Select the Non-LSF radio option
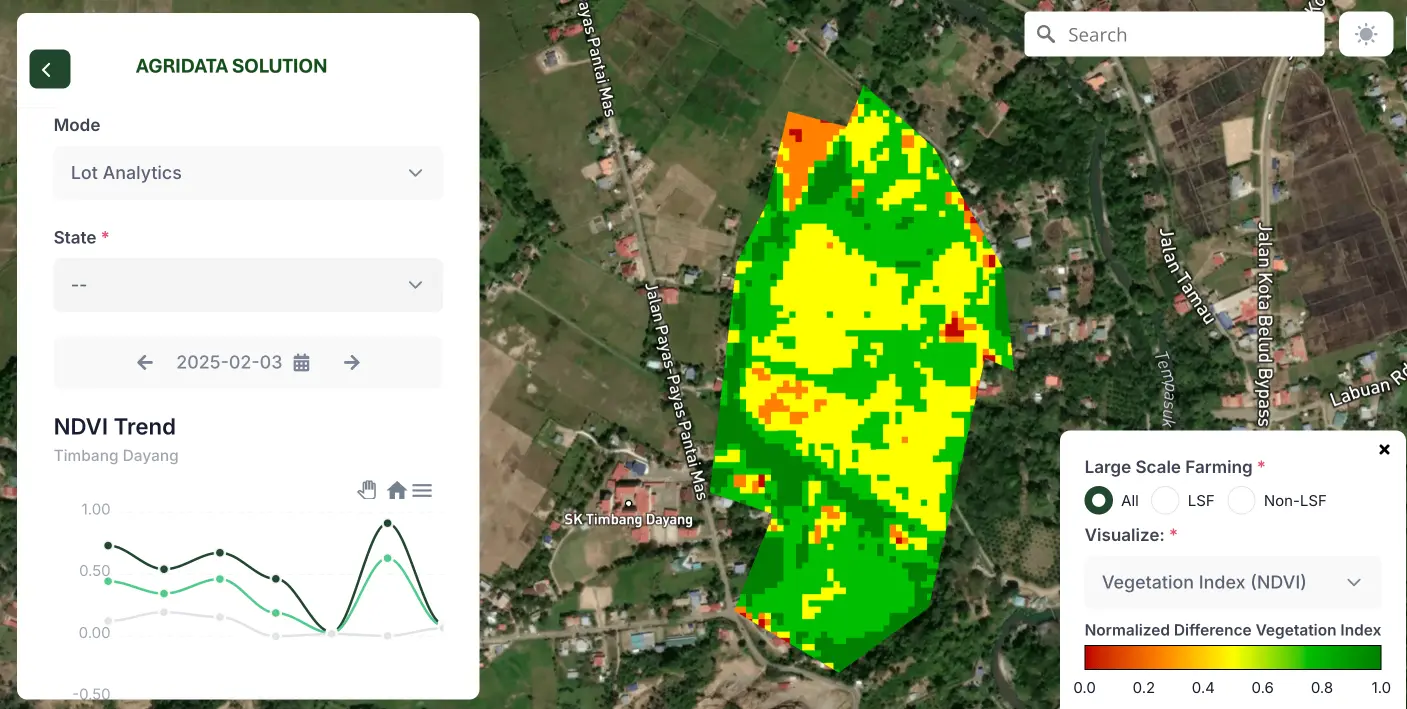 [x=1241, y=500]
